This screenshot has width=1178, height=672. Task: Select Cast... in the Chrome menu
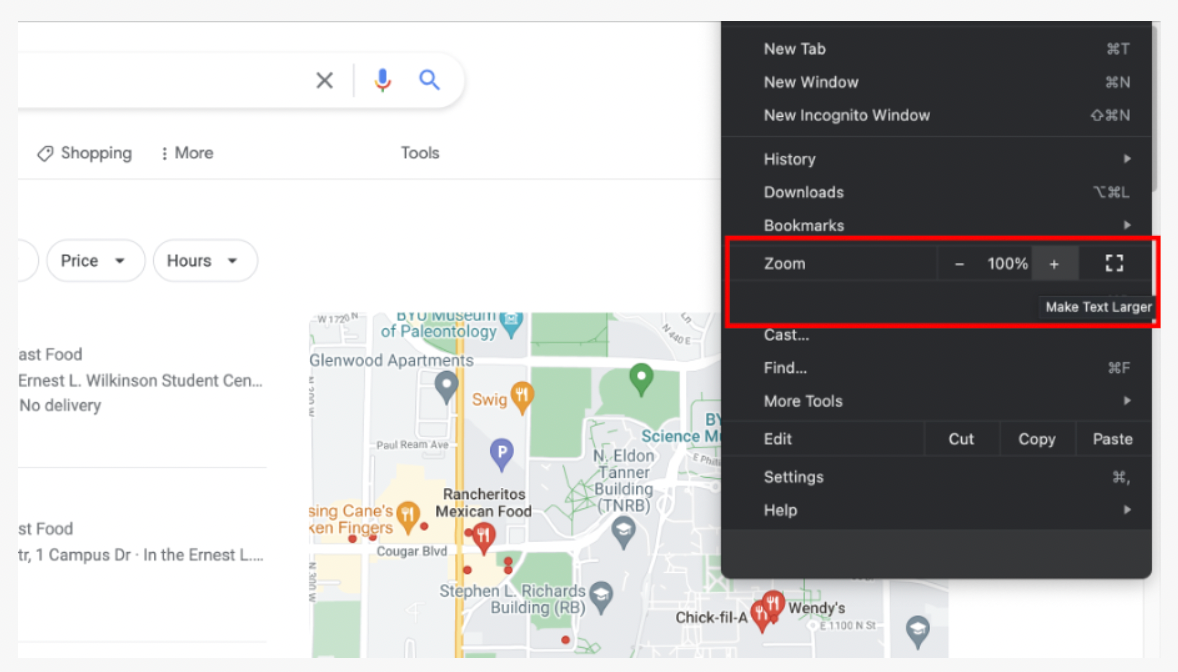936,334
